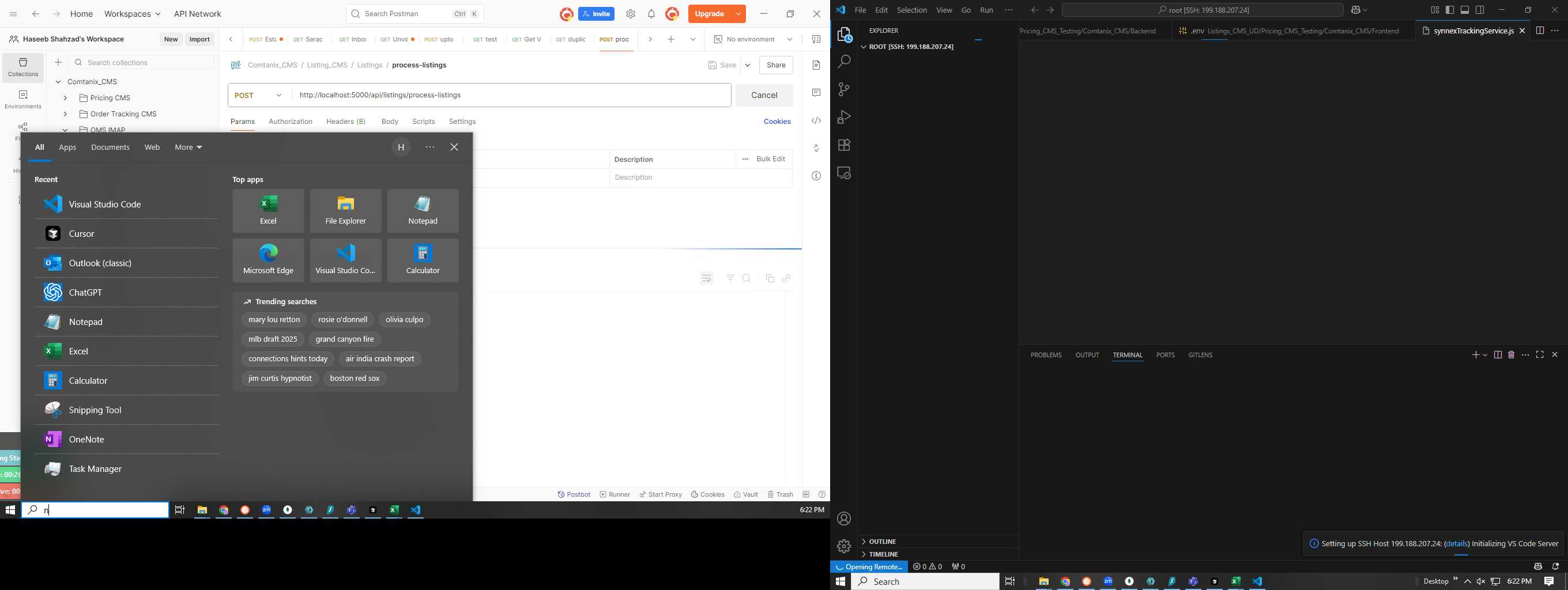
Task: Split the VS Code editor right
Action: 1539,31
